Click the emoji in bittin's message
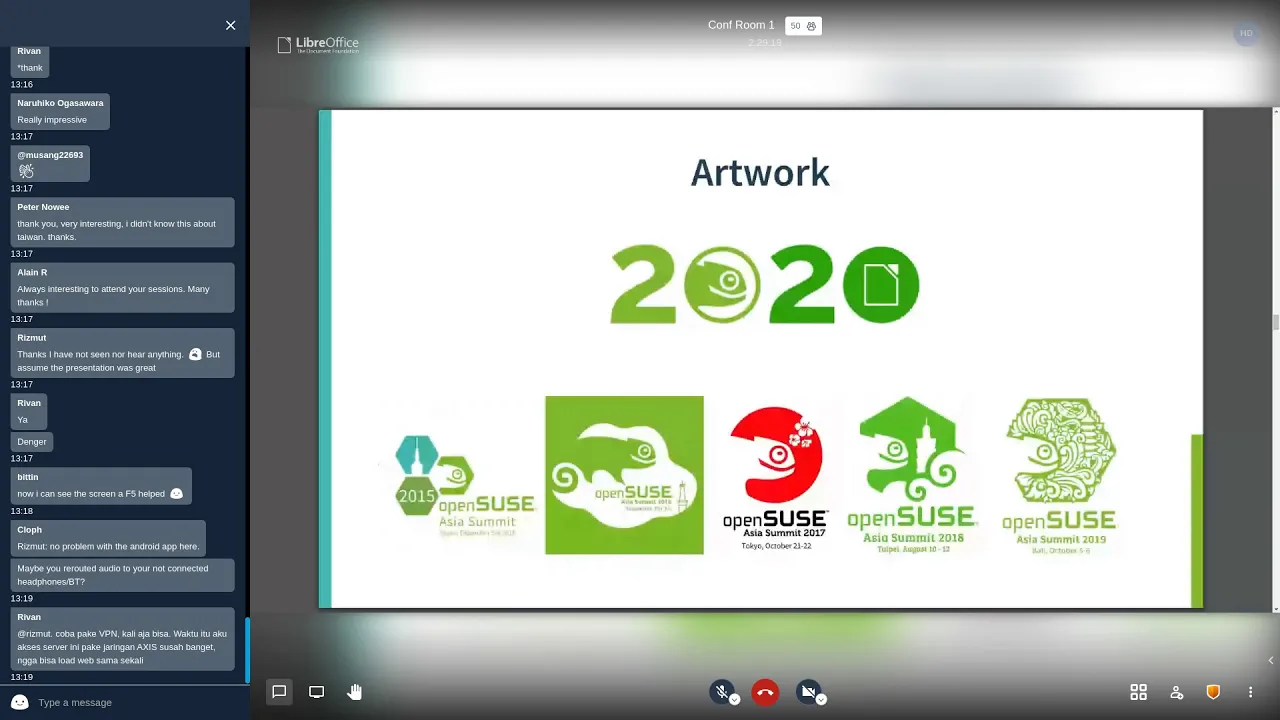The image size is (1280, 720). click(177, 493)
